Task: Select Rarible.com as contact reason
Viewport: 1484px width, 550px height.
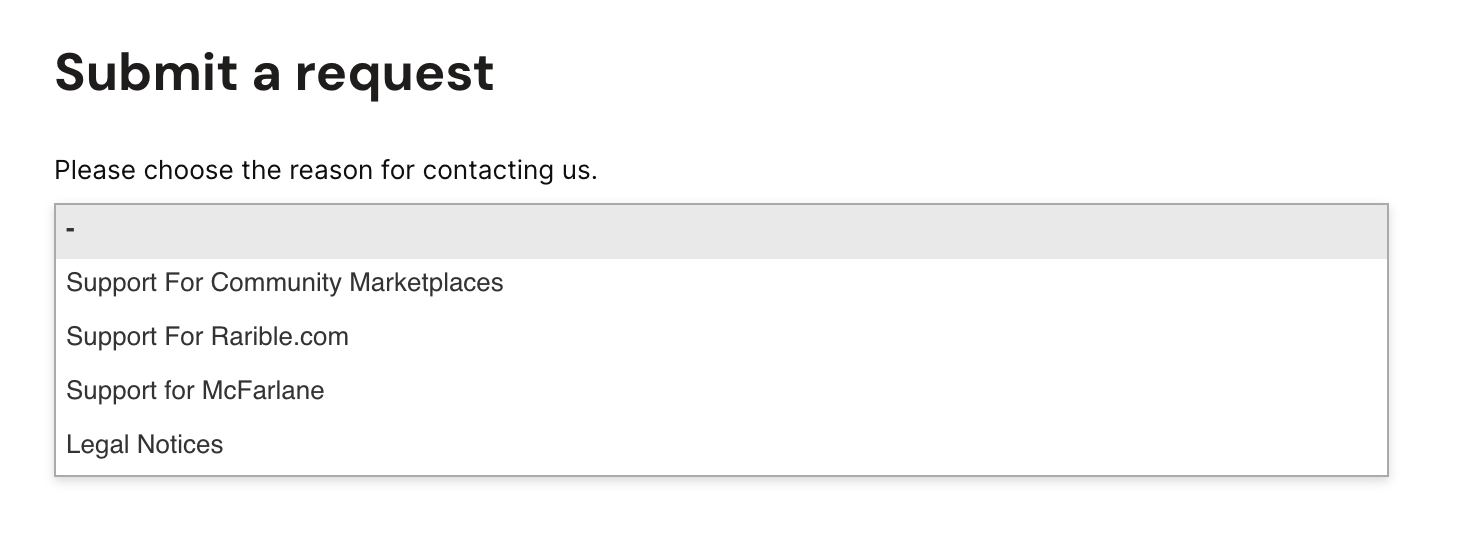Action: point(207,337)
